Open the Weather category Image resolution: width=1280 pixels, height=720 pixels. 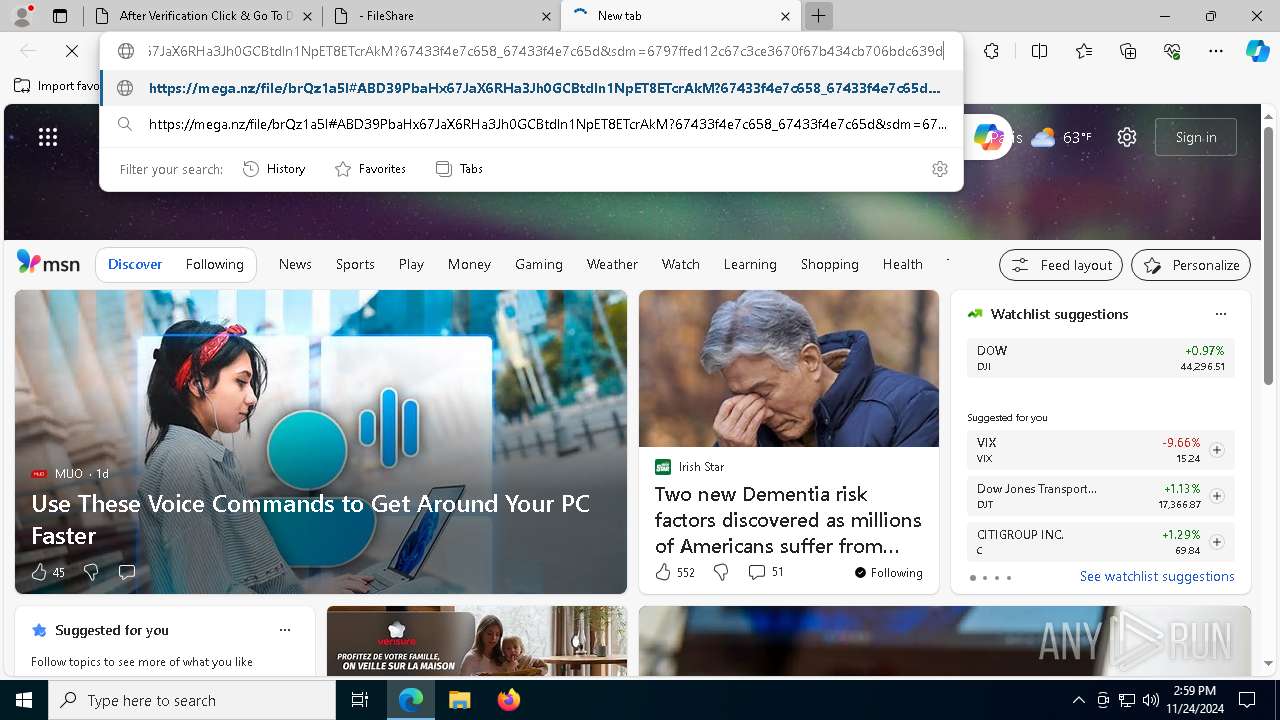[612, 264]
